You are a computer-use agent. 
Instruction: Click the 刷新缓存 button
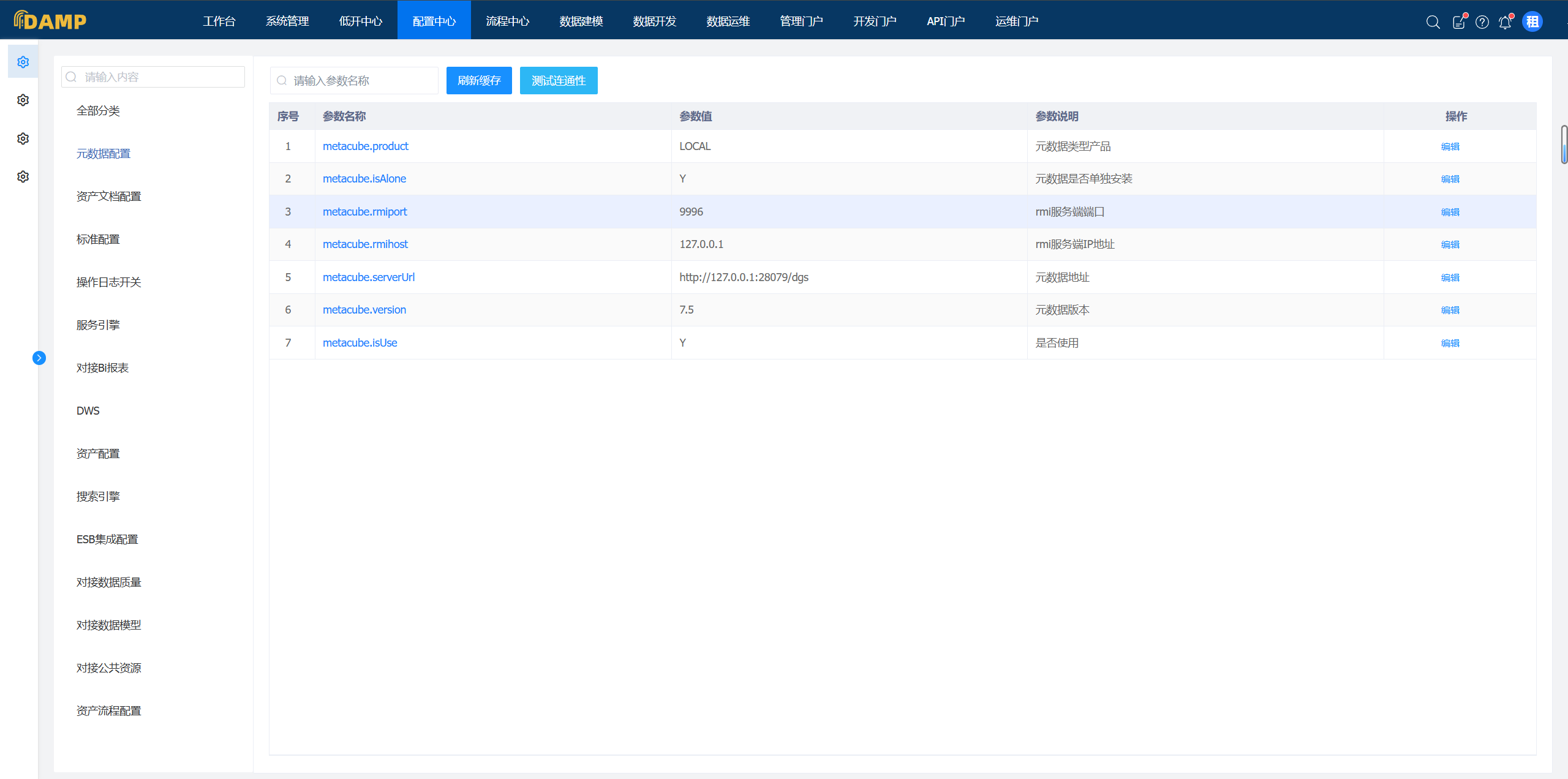coord(479,80)
